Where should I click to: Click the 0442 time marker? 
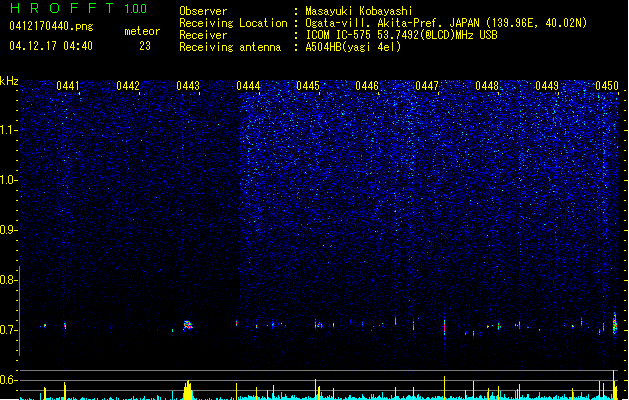click(x=128, y=86)
